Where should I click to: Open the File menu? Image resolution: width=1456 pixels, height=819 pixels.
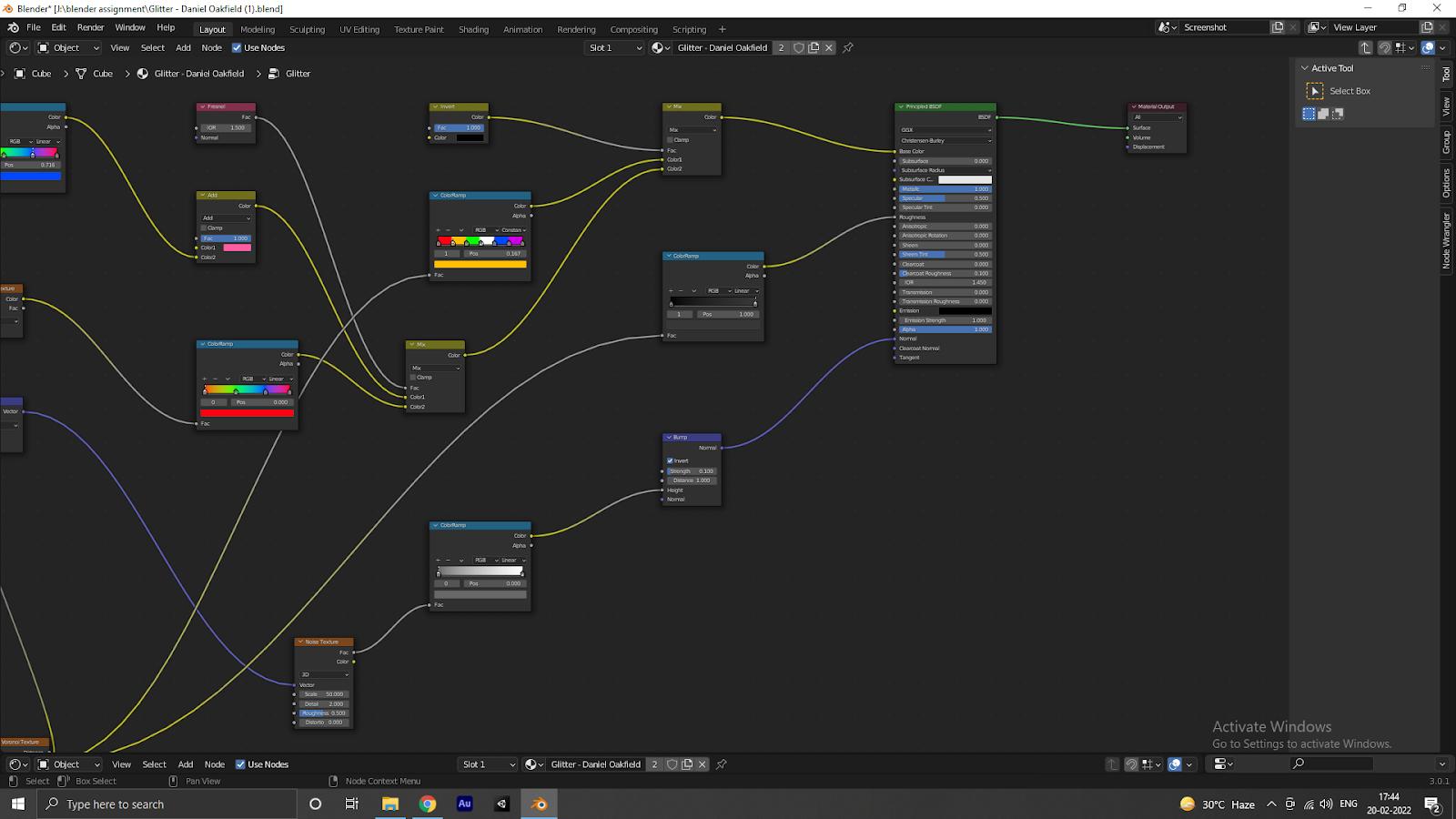click(34, 27)
